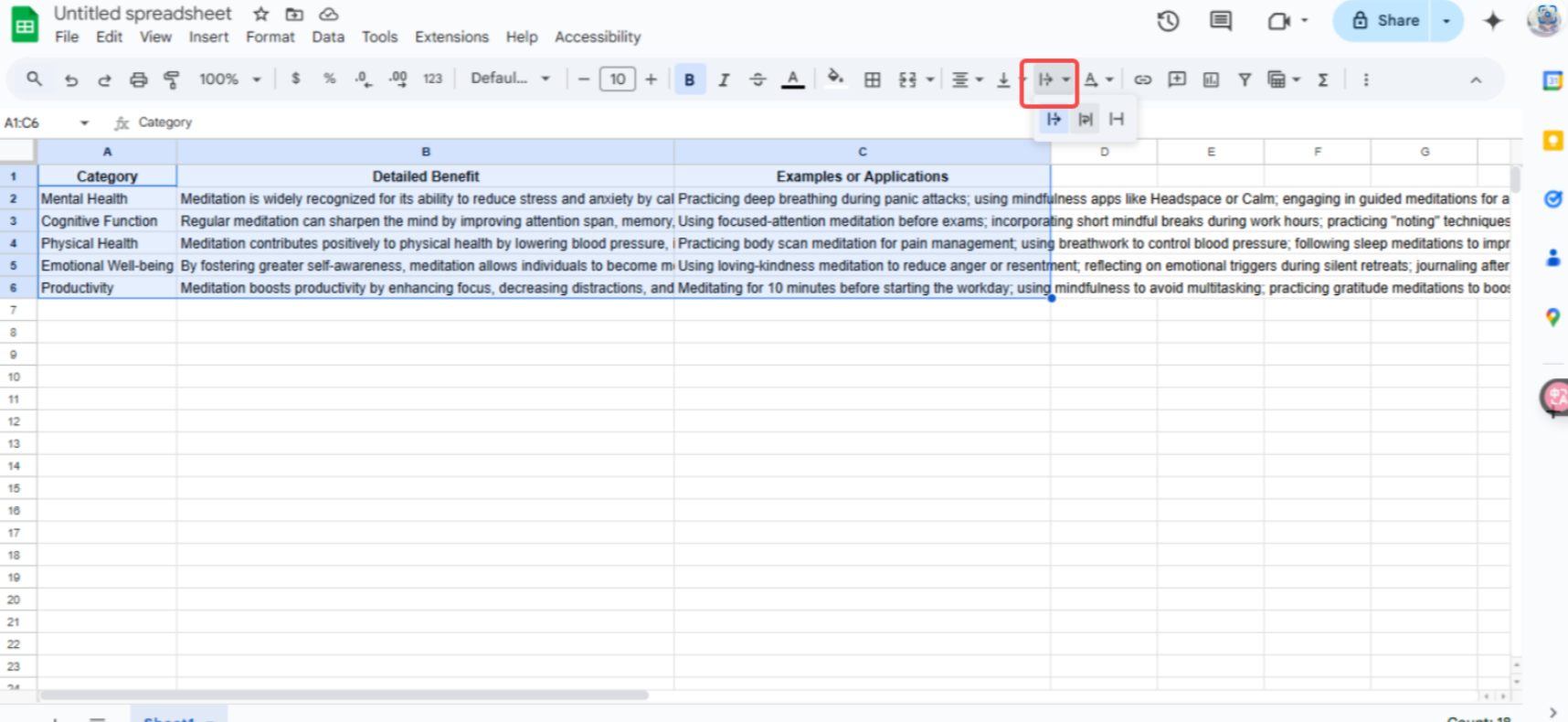Open Contacts side panel
1568x722 pixels.
(1552, 258)
